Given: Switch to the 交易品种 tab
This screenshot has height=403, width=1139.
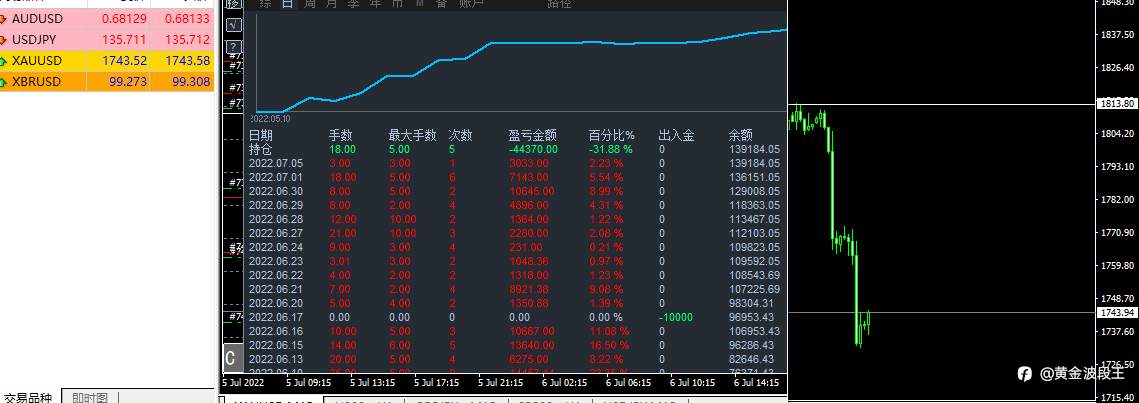Looking at the screenshot, I should pyautogui.click(x=29, y=397).
